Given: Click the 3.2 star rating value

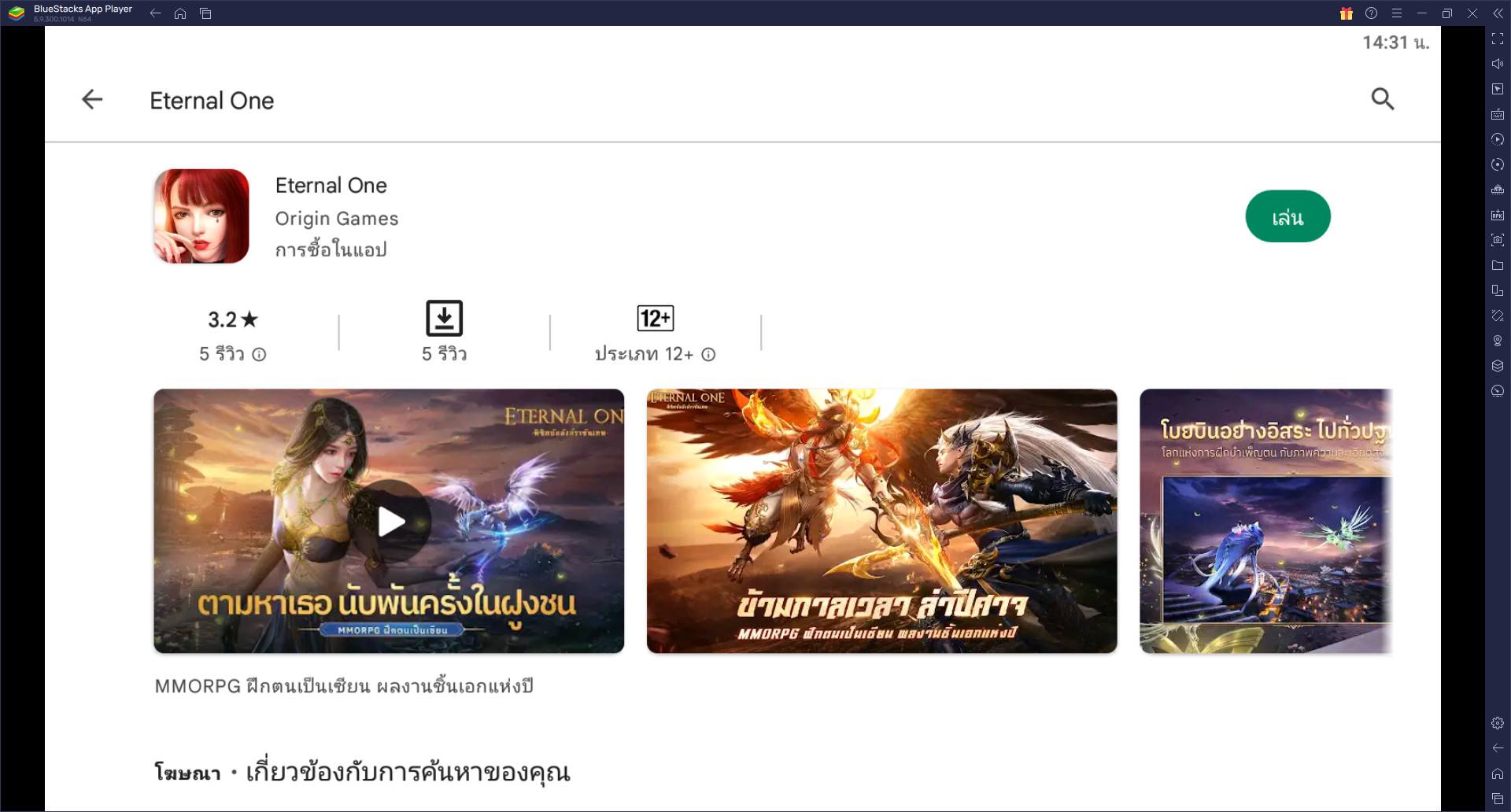Looking at the screenshot, I should pyautogui.click(x=233, y=319).
